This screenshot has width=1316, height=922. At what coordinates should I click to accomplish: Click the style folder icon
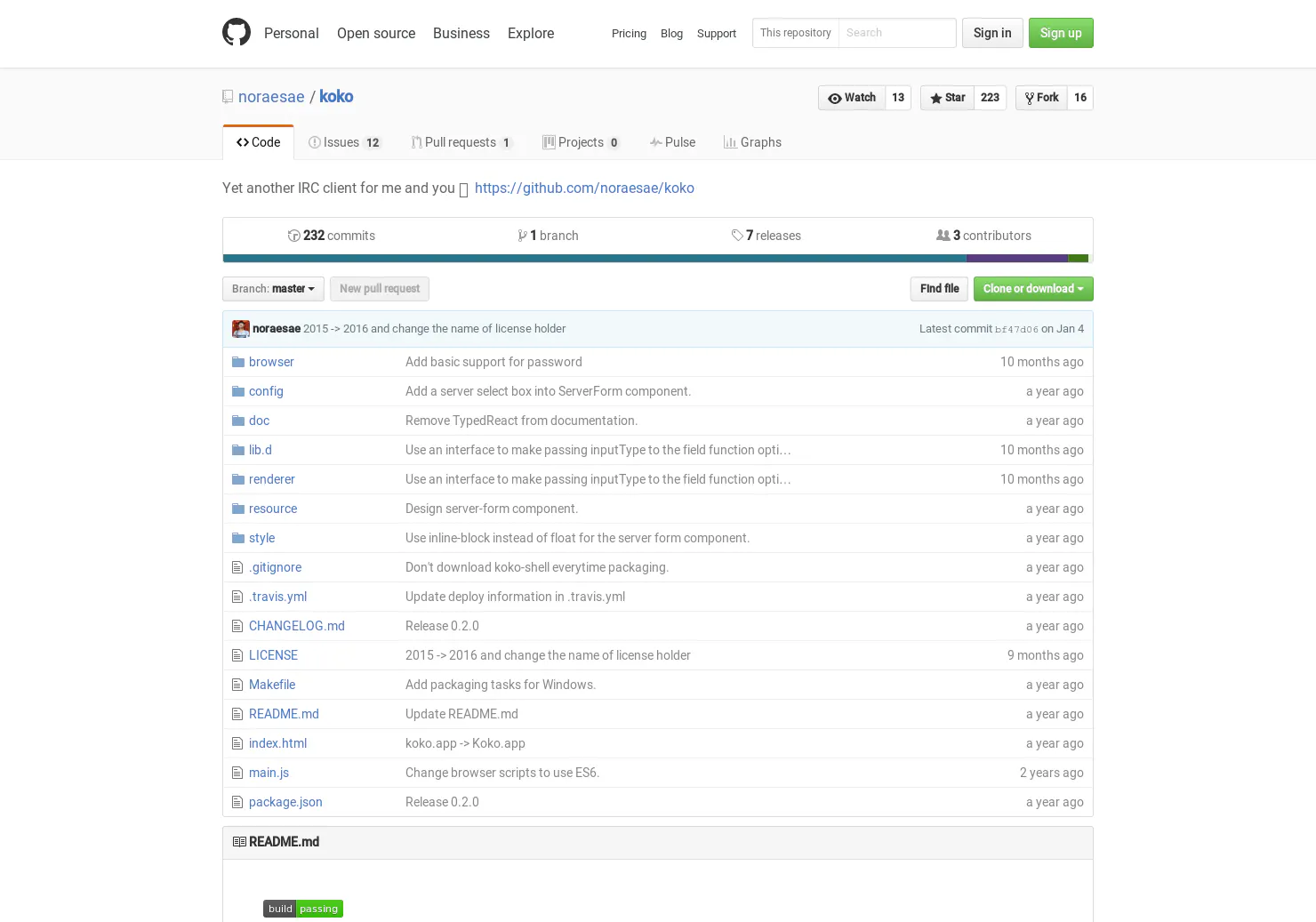point(237,538)
